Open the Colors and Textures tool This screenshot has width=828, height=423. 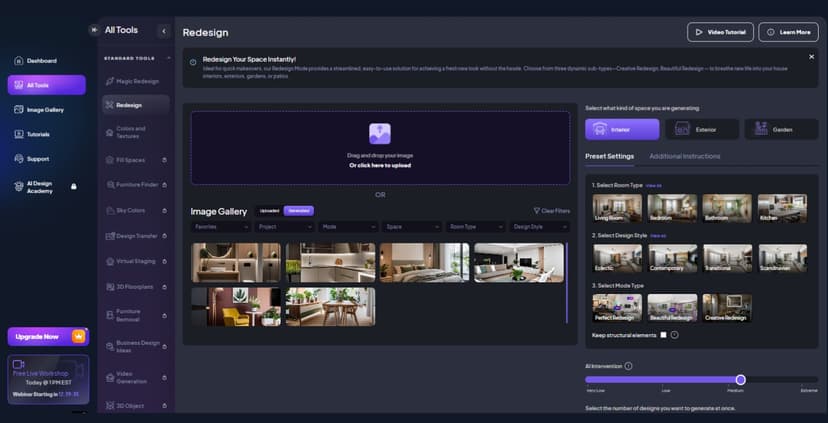pos(136,132)
